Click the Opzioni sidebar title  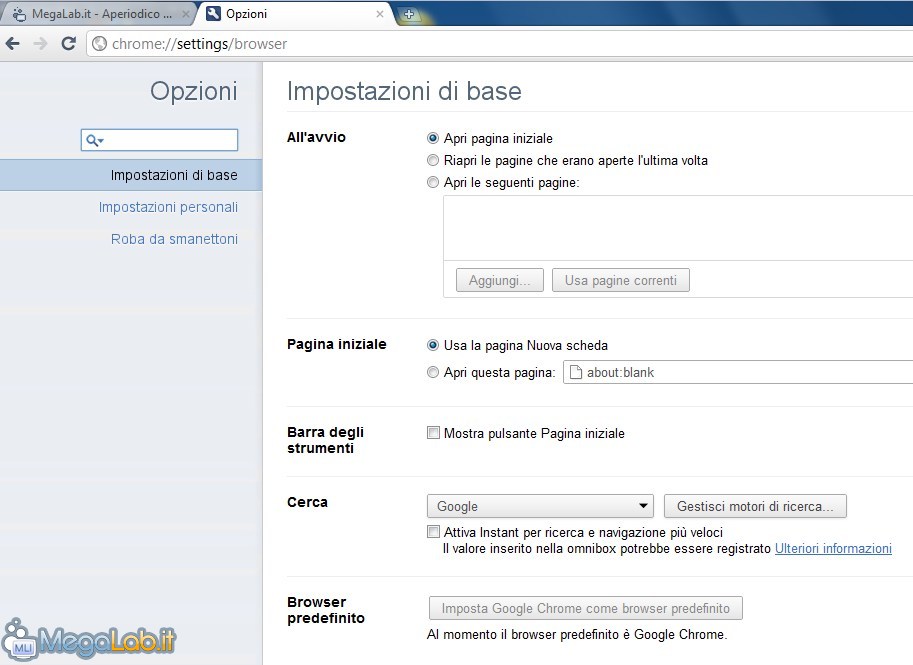coord(194,91)
